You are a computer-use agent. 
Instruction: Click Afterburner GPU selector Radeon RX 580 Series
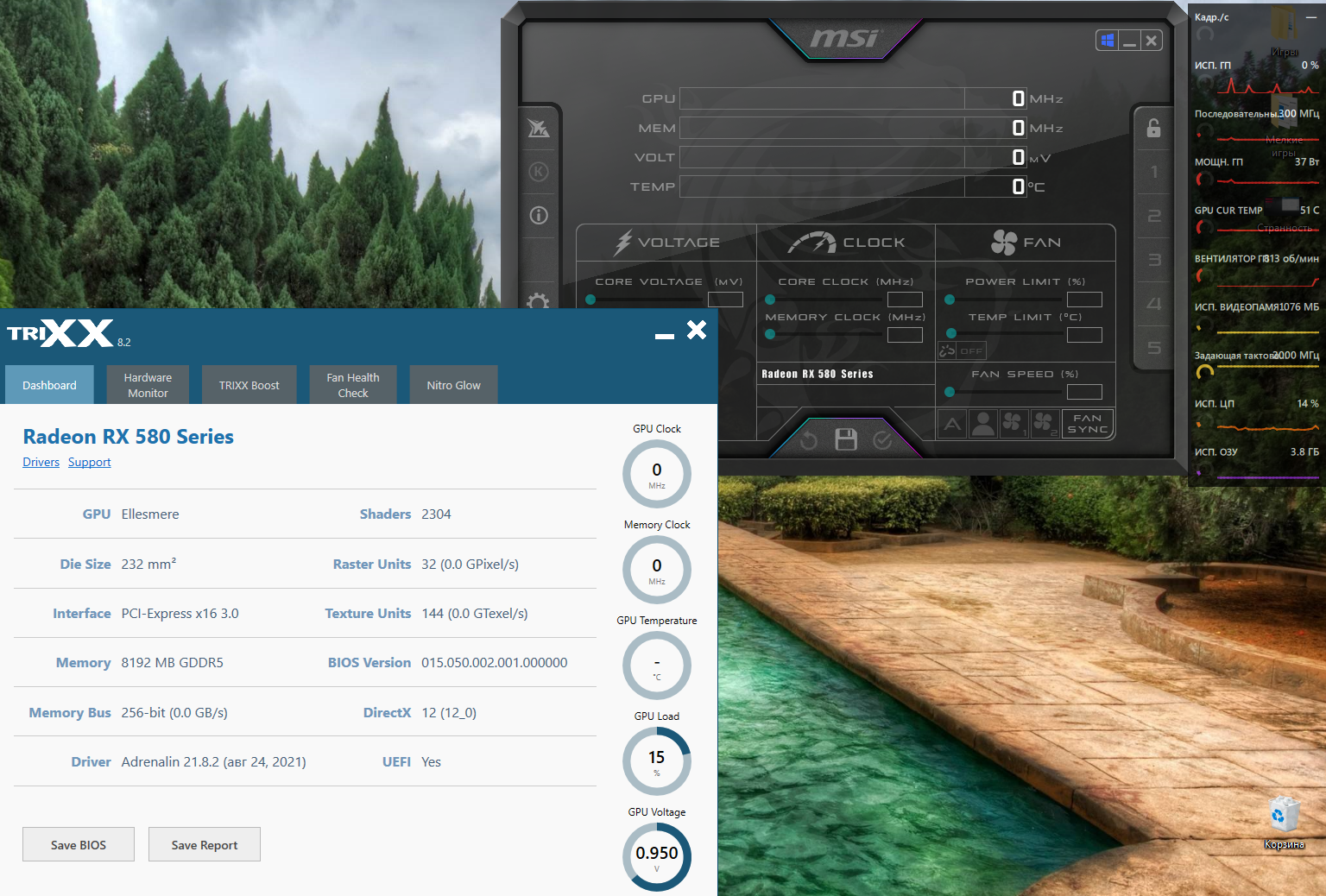pyautogui.click(x=818, y=374)
